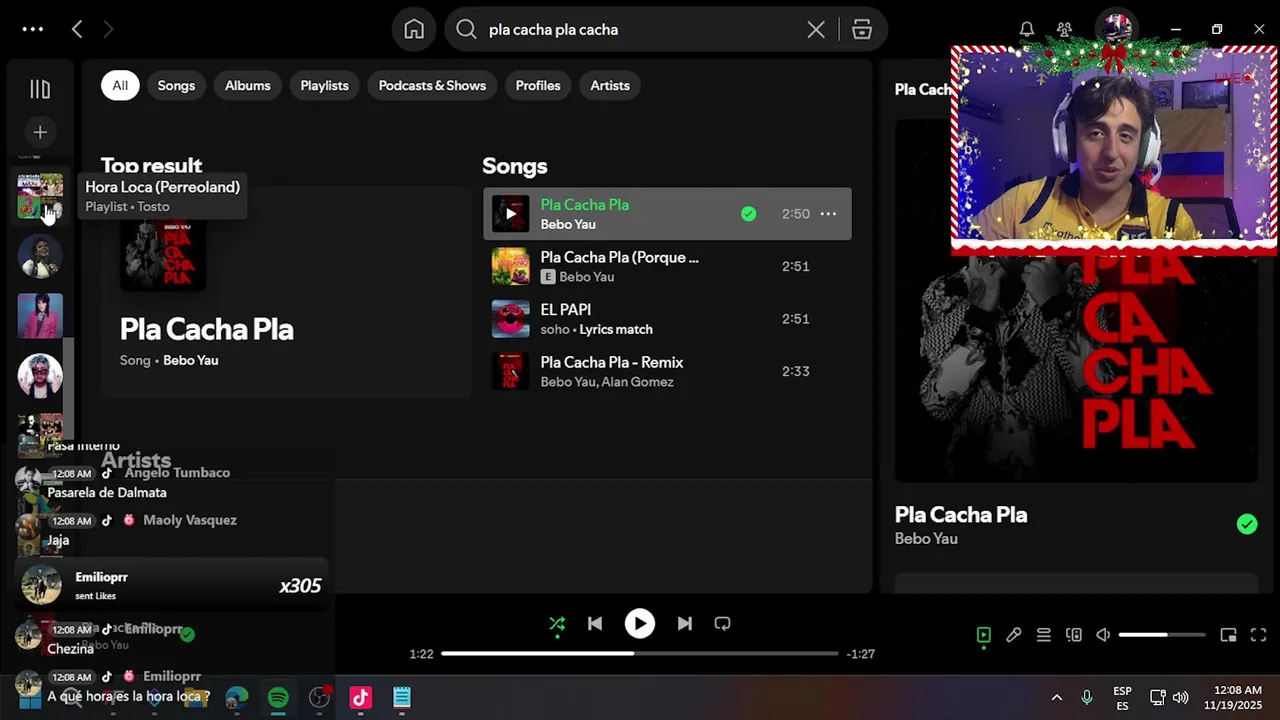Expand Your Library sidebar
This screenshot has width=1280, height=720.
[40, 89]
